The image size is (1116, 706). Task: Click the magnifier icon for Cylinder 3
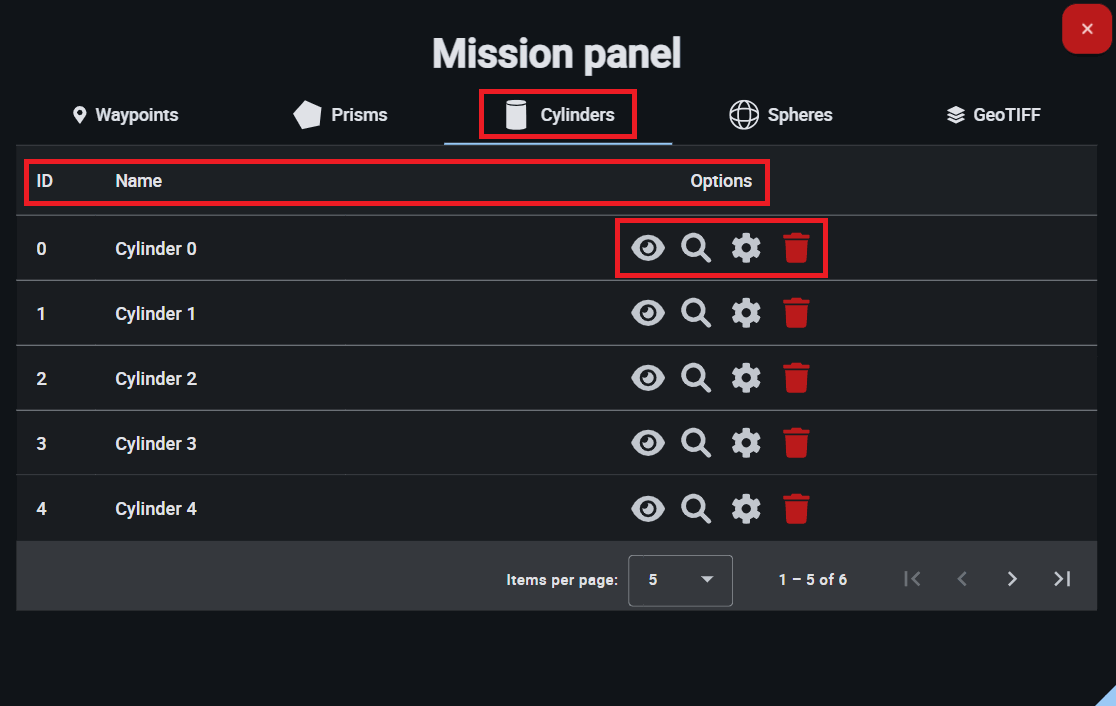[x=696, y=443]
